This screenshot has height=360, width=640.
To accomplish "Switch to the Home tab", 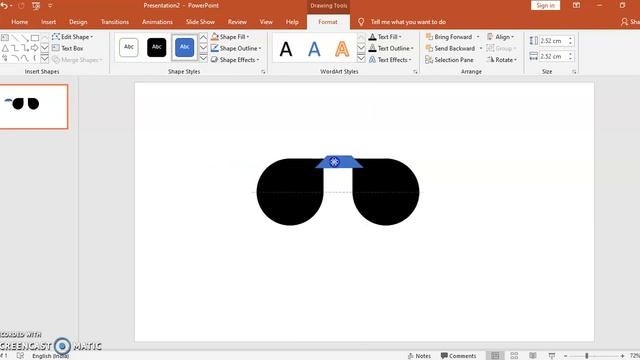I will pyautogui.click(x=20, y=22).
